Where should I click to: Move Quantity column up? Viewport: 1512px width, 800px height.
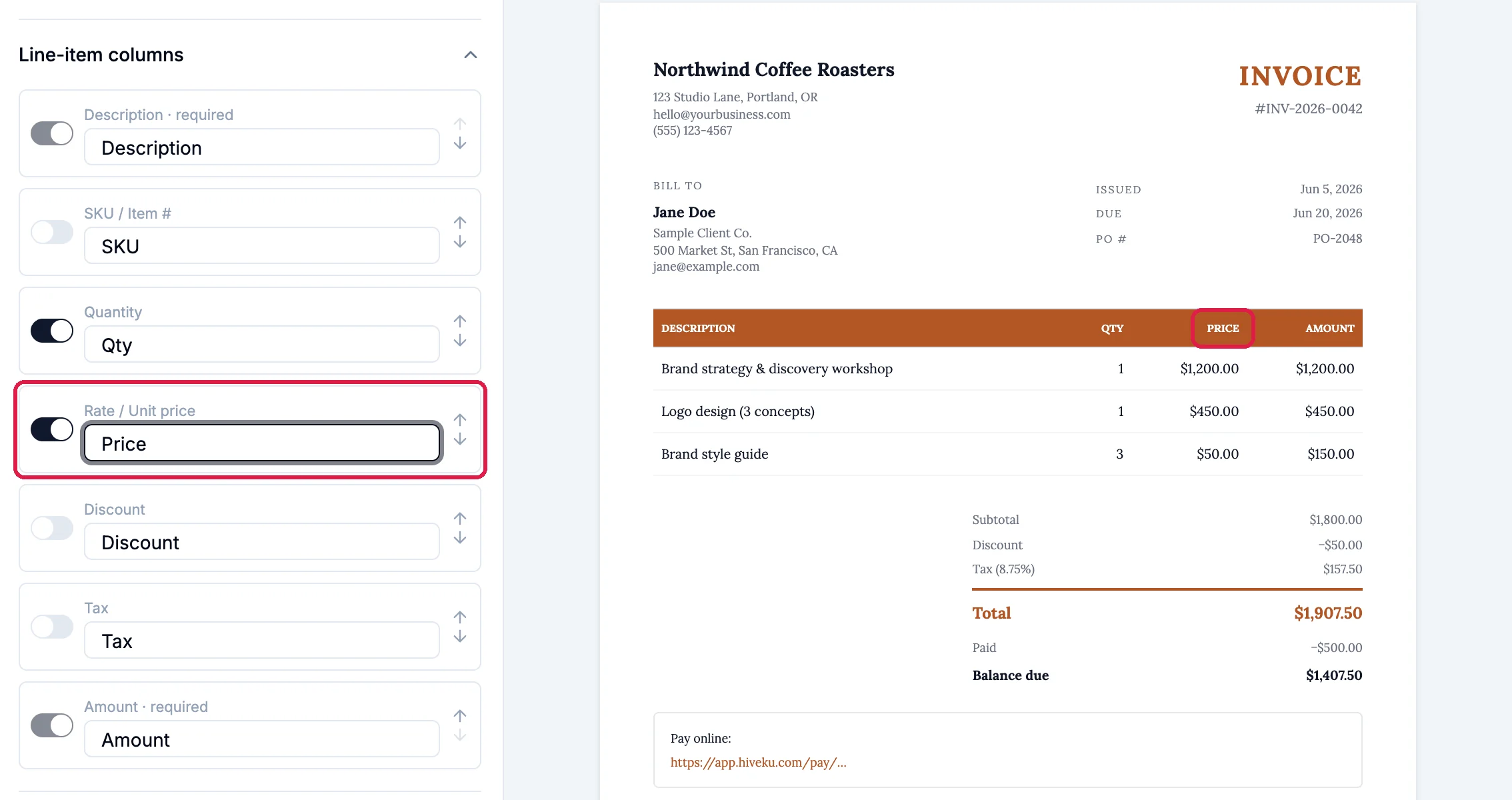460,321
